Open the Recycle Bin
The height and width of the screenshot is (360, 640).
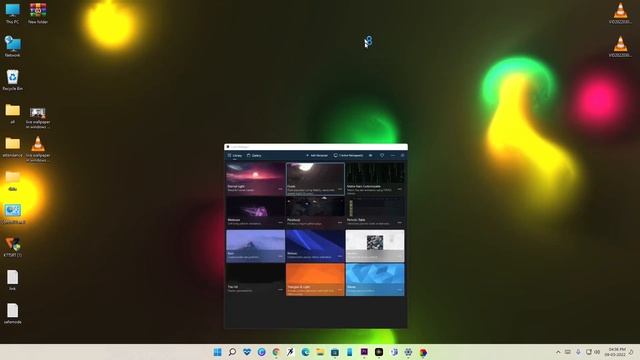[x=12, y=80]
